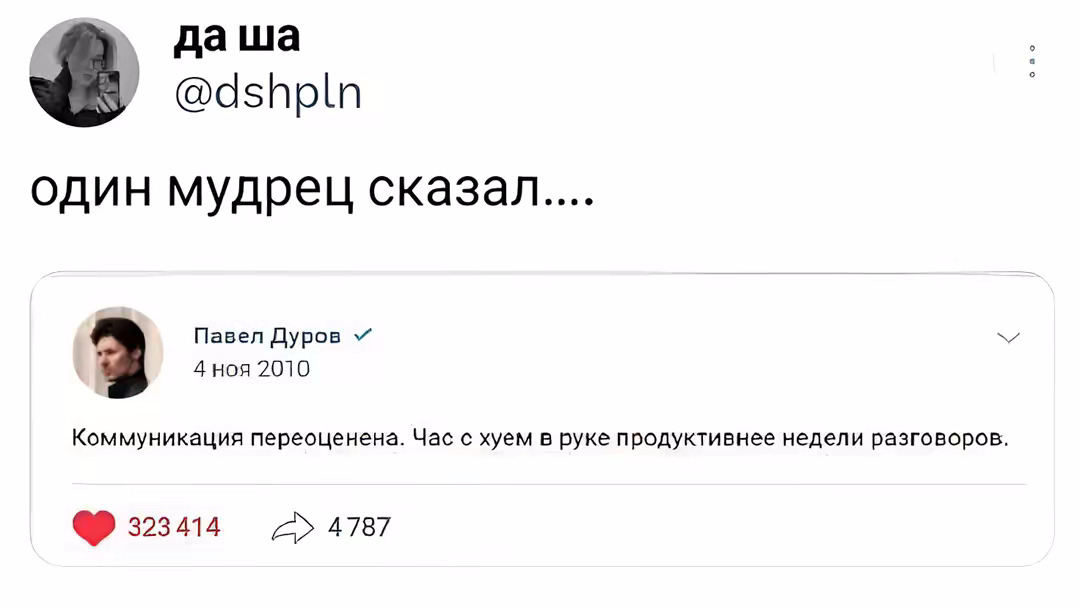Screen dimensions: 1080x608
Task: Click the 4 787 shares count
Action: [x=357, y=527]
